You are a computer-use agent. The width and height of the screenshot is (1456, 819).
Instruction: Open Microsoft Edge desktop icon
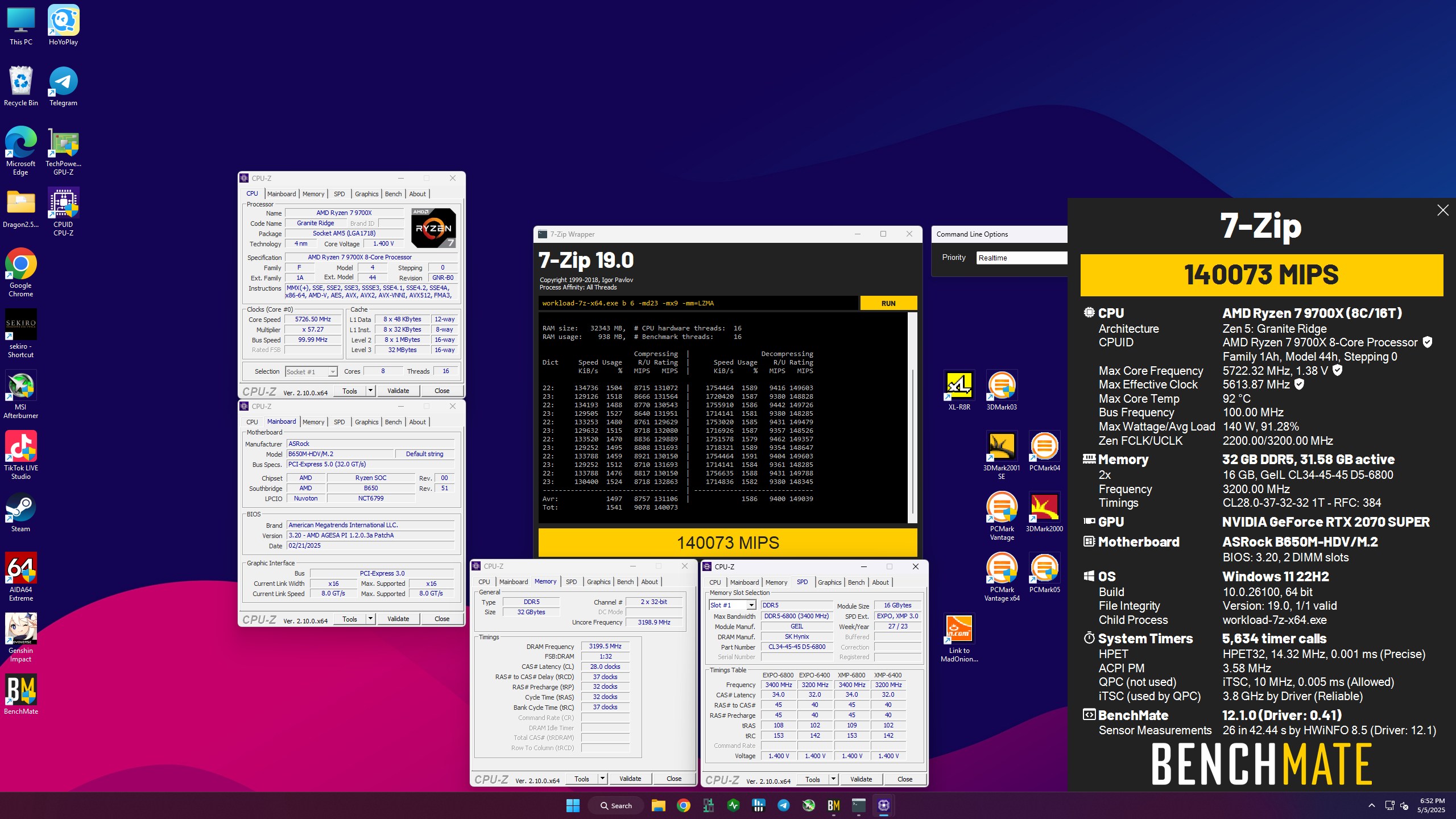click(x=20, y=151)
